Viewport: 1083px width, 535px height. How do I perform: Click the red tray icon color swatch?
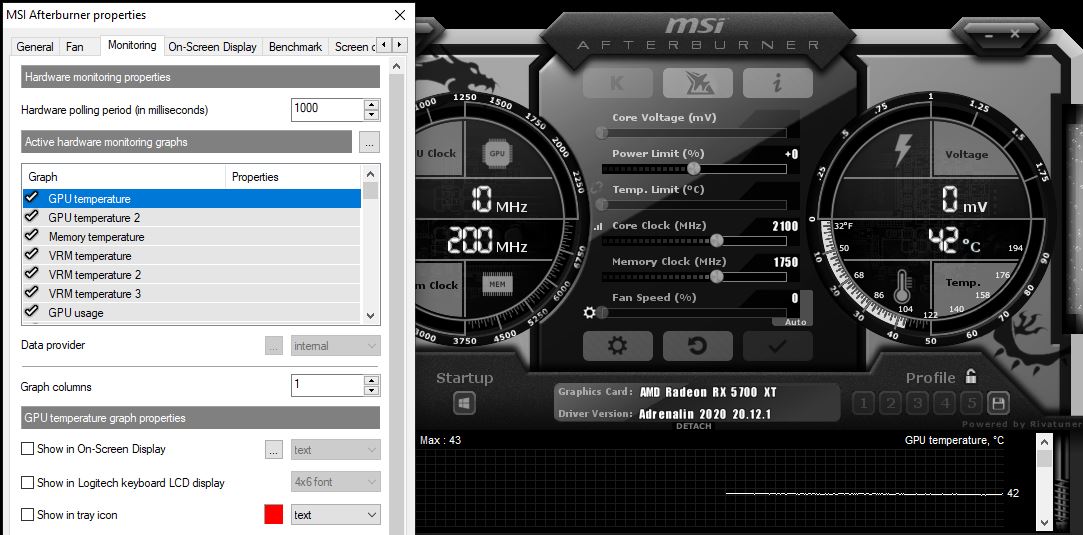click(x=273, y=515)
